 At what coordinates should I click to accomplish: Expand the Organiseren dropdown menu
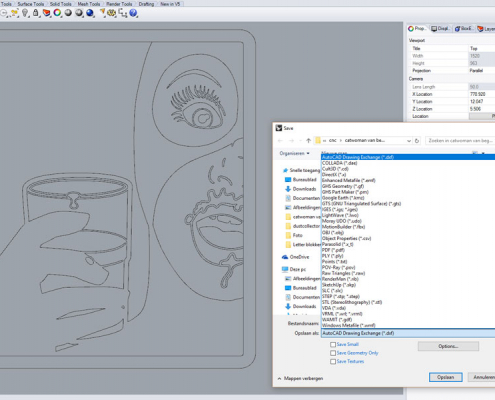(x=294, y=153)
